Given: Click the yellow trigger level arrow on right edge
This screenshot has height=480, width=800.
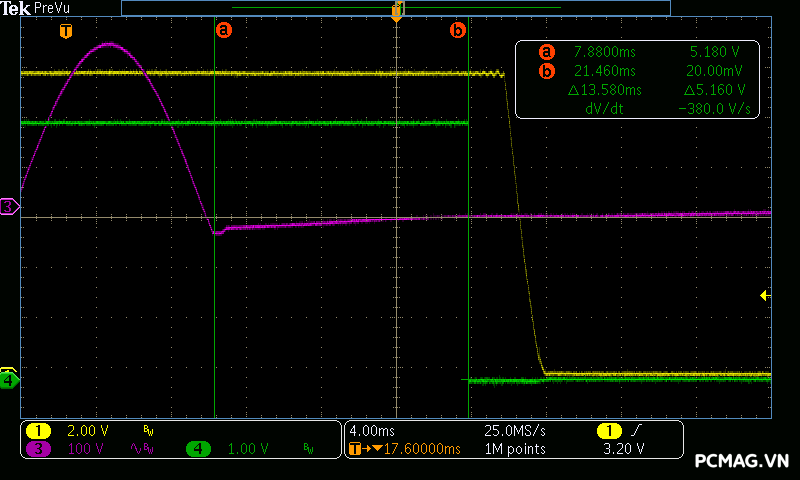Looking at the screenshot, I should [765, 295].
